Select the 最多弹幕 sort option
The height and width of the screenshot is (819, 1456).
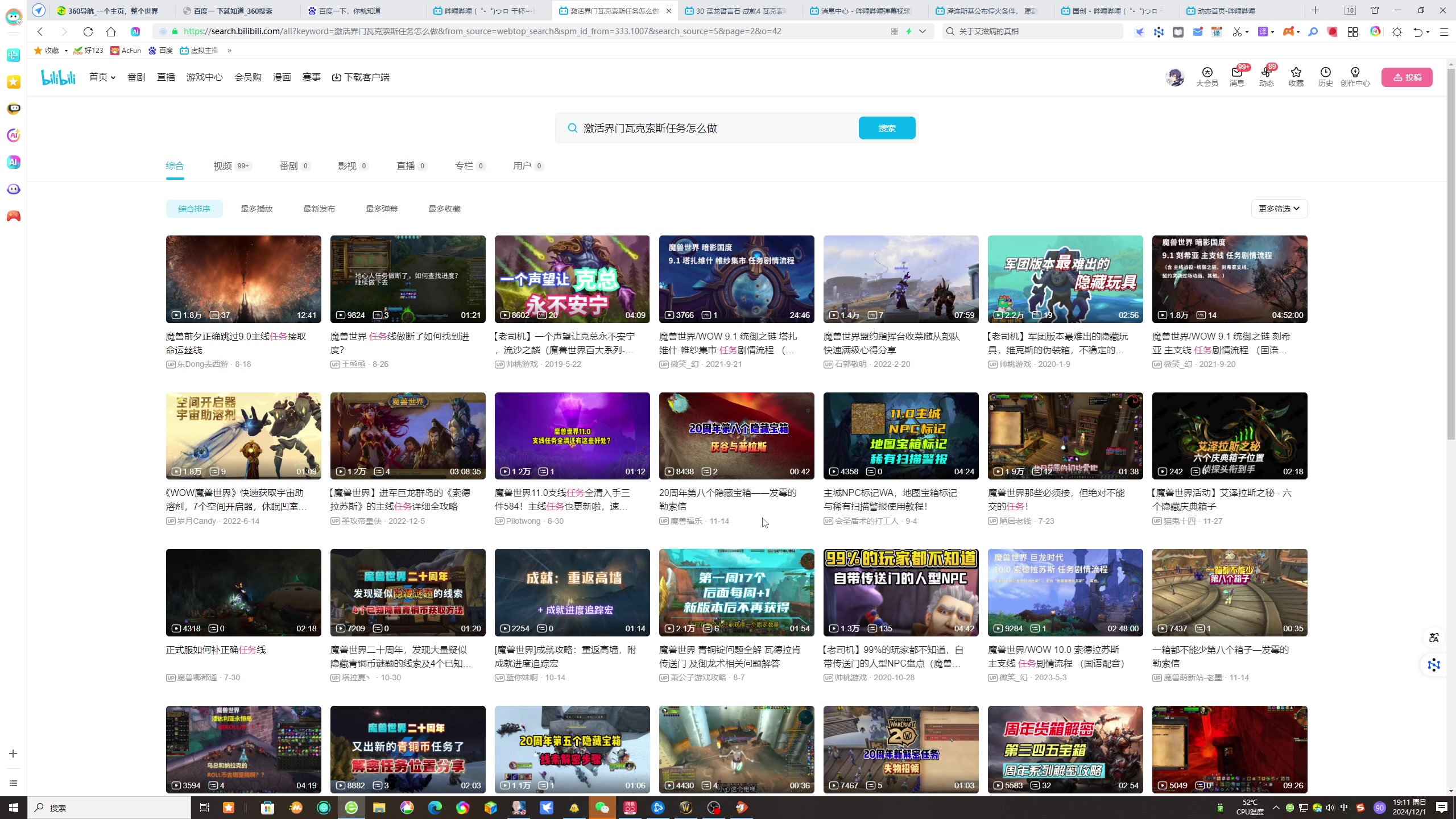point(382,209)
